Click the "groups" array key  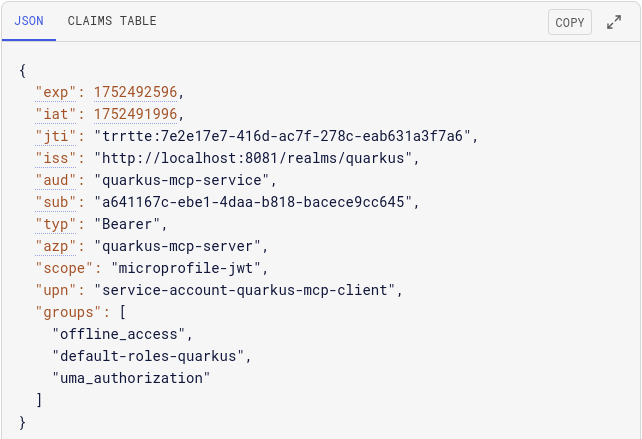68,312
